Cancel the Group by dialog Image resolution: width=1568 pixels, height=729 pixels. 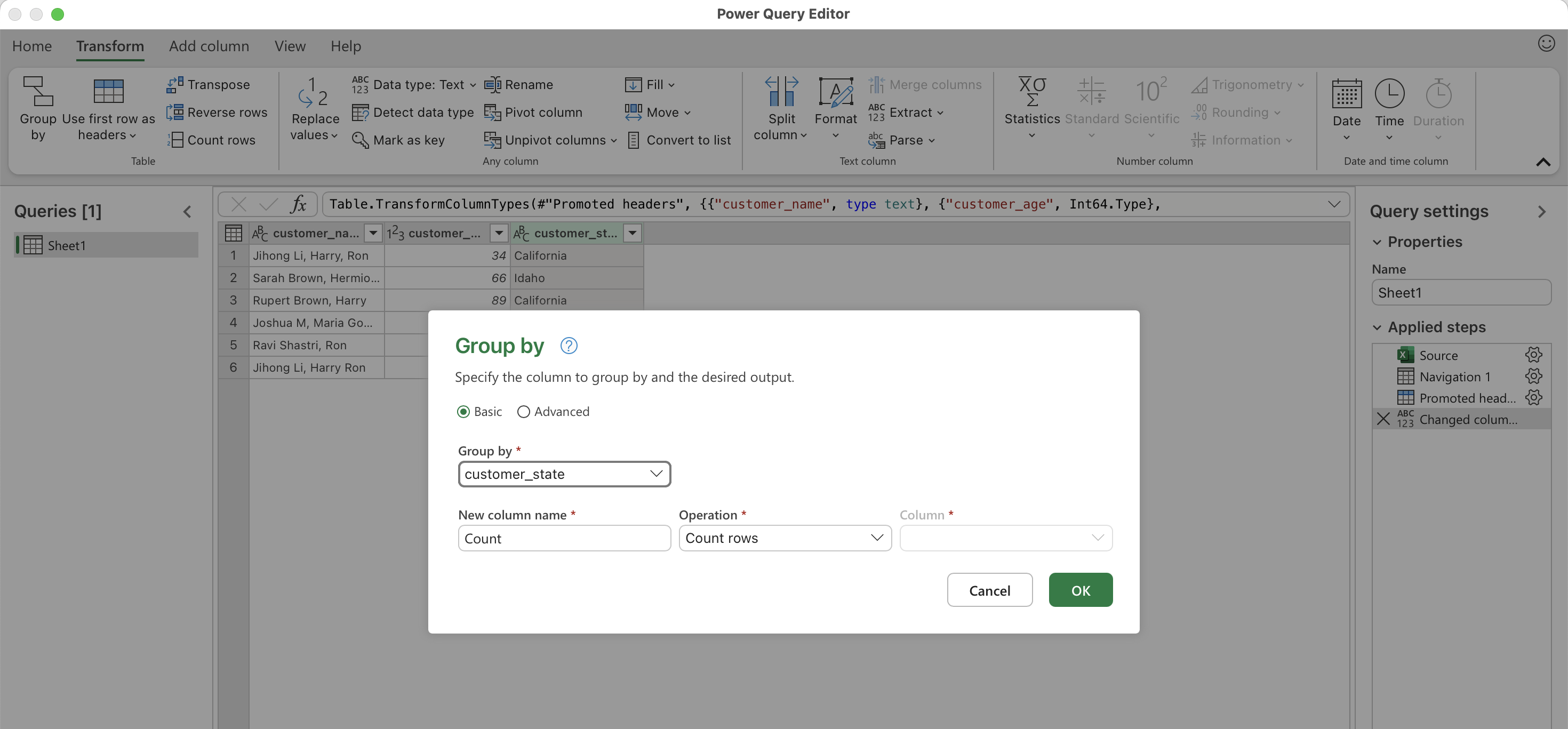[989, 590]
